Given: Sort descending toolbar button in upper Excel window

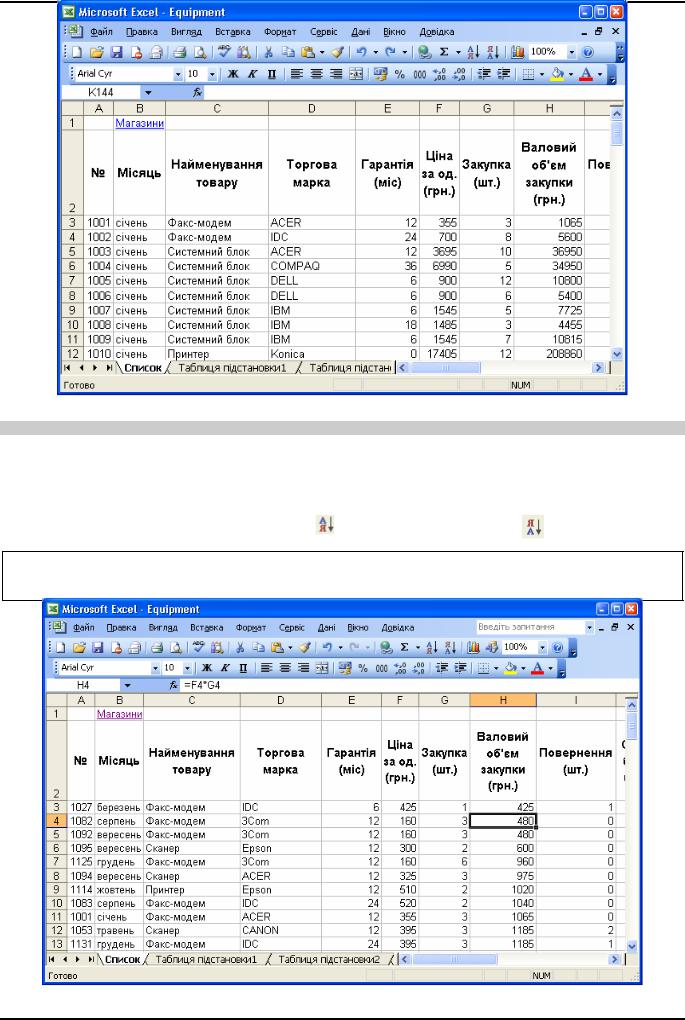Looking at the screenshot, I should pos(492,51).
